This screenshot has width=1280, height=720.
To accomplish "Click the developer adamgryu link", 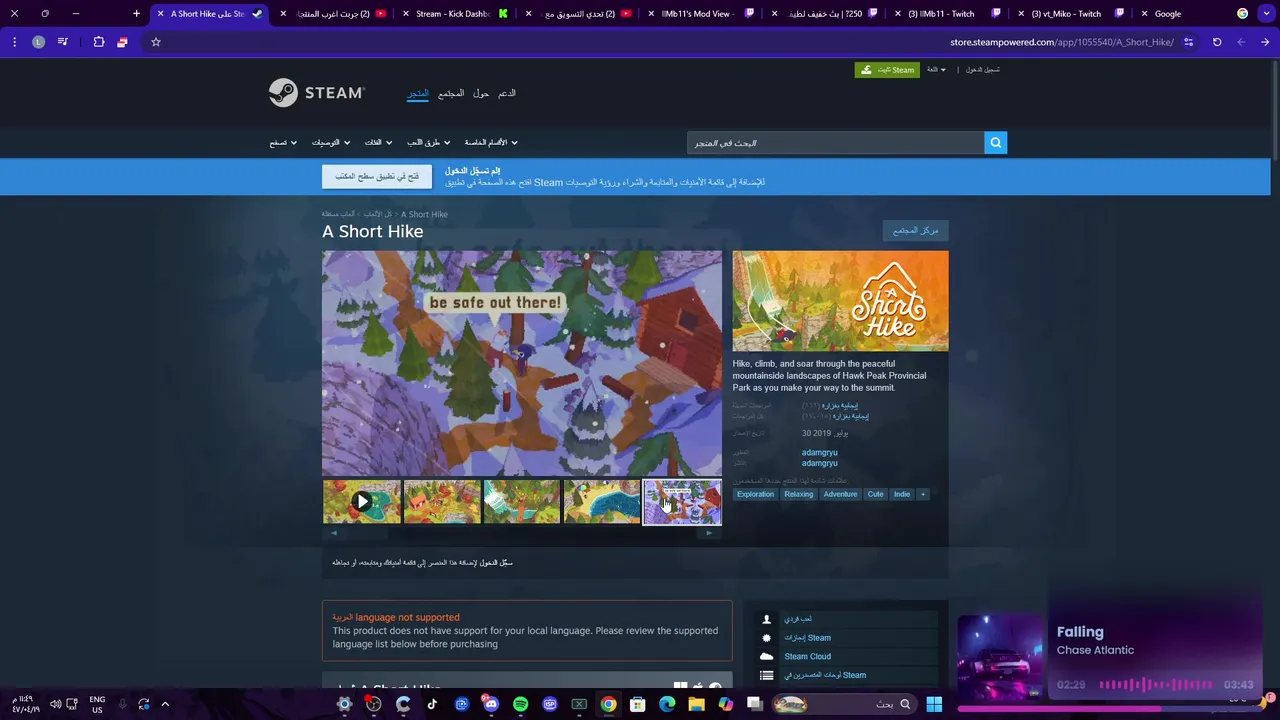I will point(819,453).
